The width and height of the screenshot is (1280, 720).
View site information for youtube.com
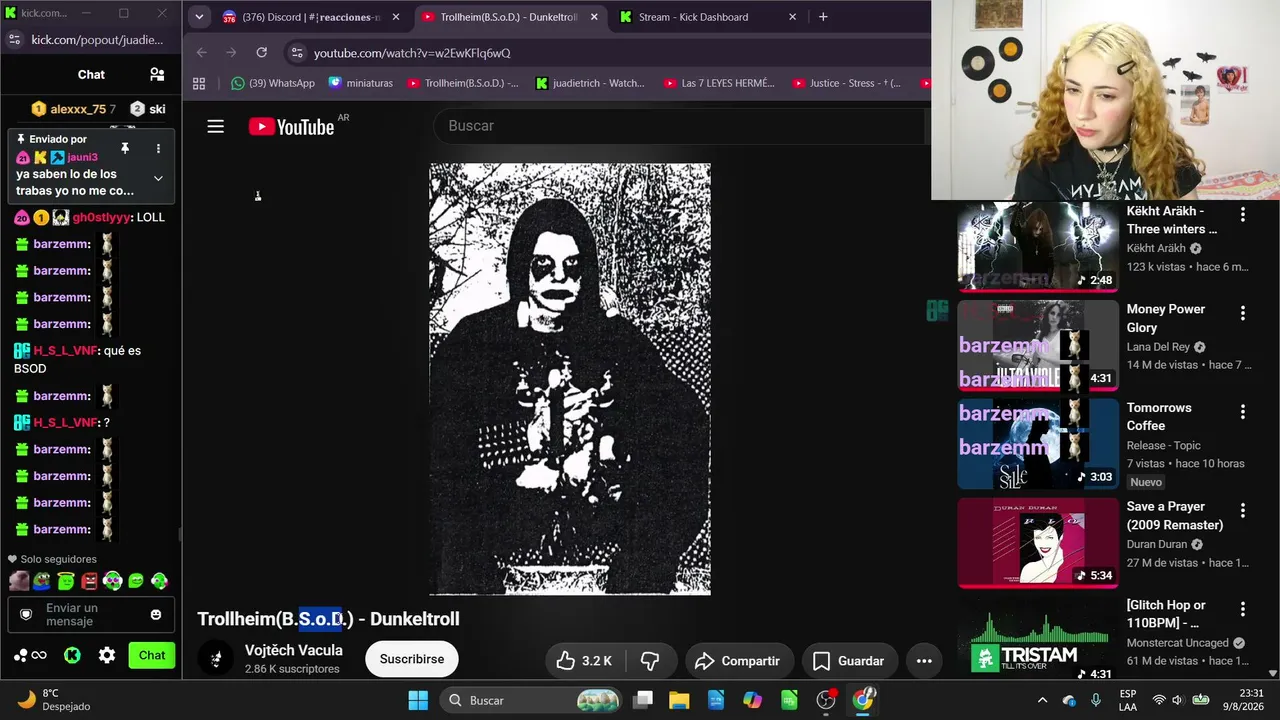tap(296, 53)
